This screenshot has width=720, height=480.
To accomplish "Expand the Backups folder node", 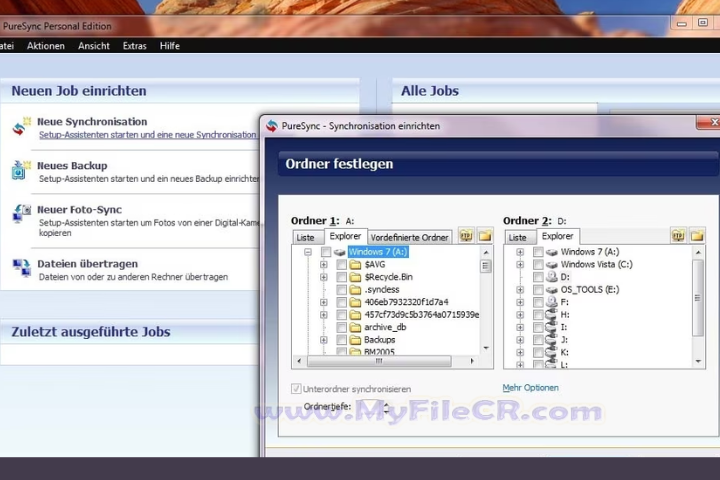I will (x=324, y=340).
